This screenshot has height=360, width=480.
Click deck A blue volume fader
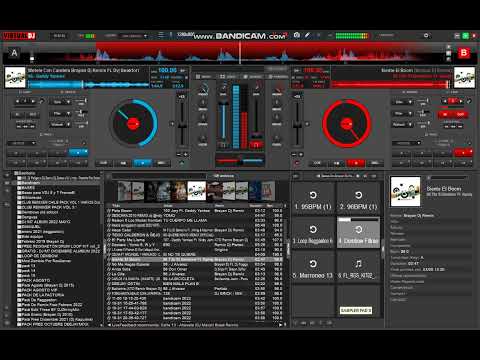pos(224,120)
